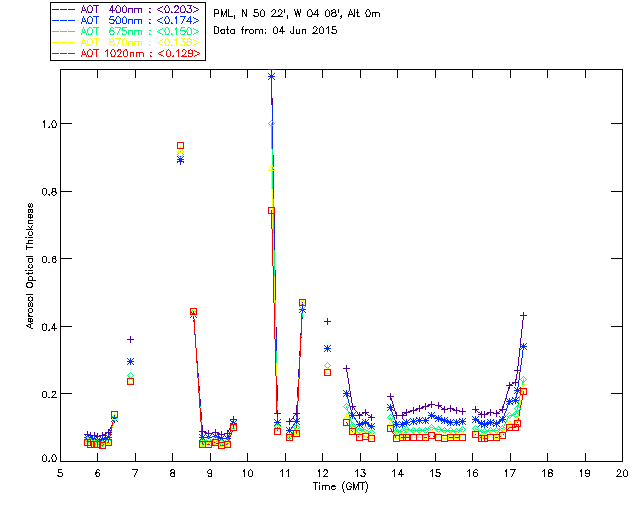Image resolution: width=640 pixels, height=512 pixels.
Task: Click the 'Time (GMT)' axis label
Action: tap(341, 486)
